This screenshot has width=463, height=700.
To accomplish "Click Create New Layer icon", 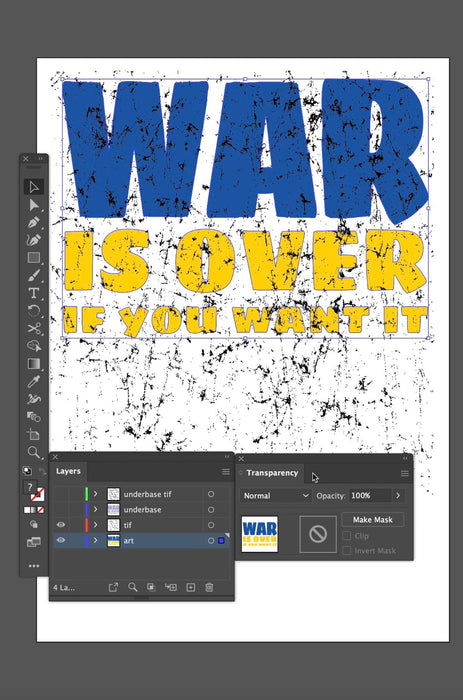I will 191,587.
